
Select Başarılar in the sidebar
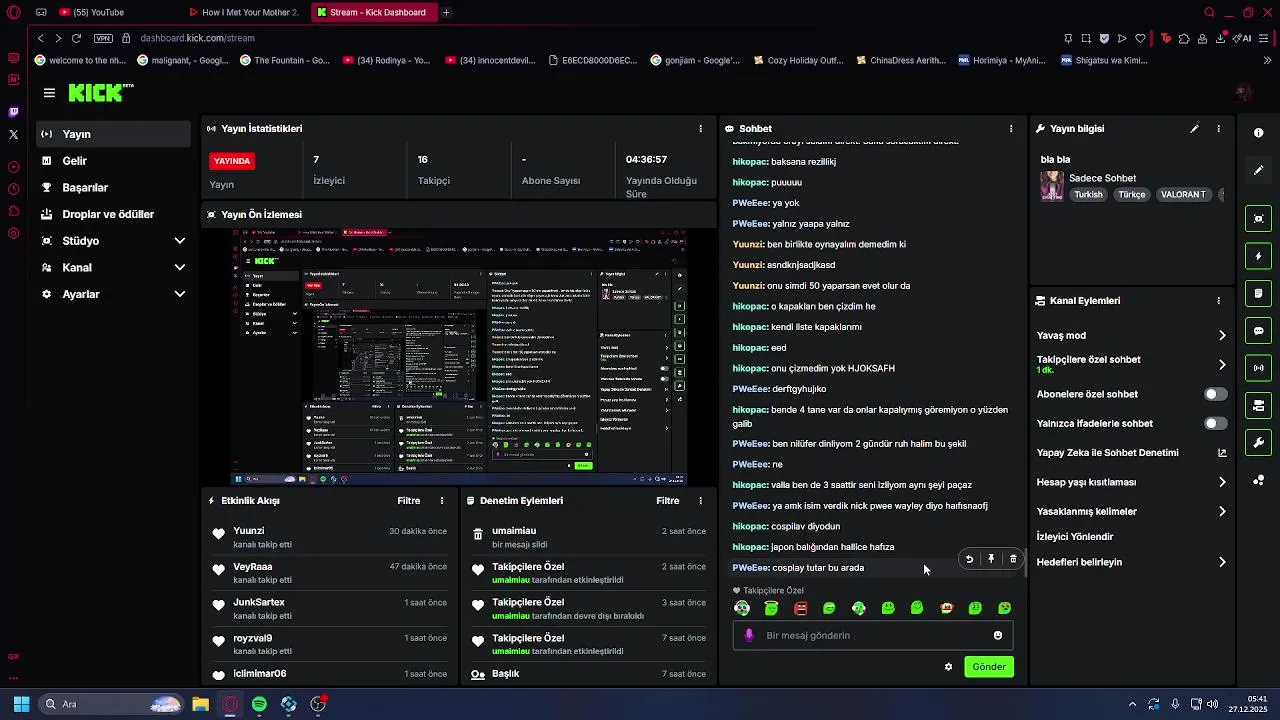pyautogui.click(x=114, y=188)
